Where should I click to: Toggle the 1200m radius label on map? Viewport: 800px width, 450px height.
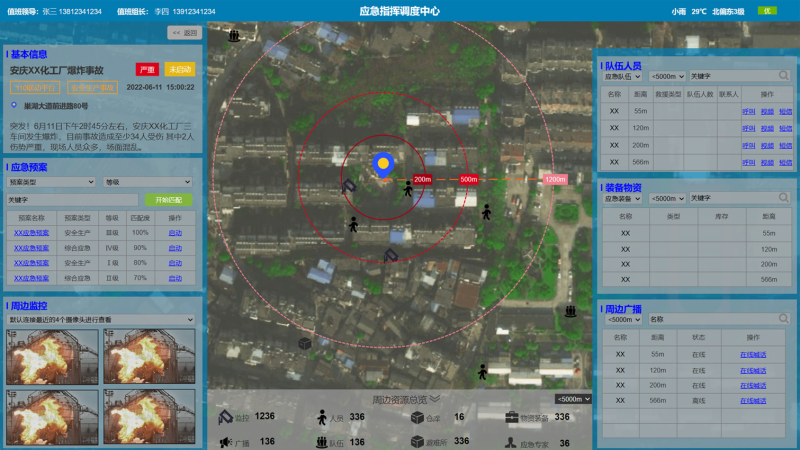(555, 179)
